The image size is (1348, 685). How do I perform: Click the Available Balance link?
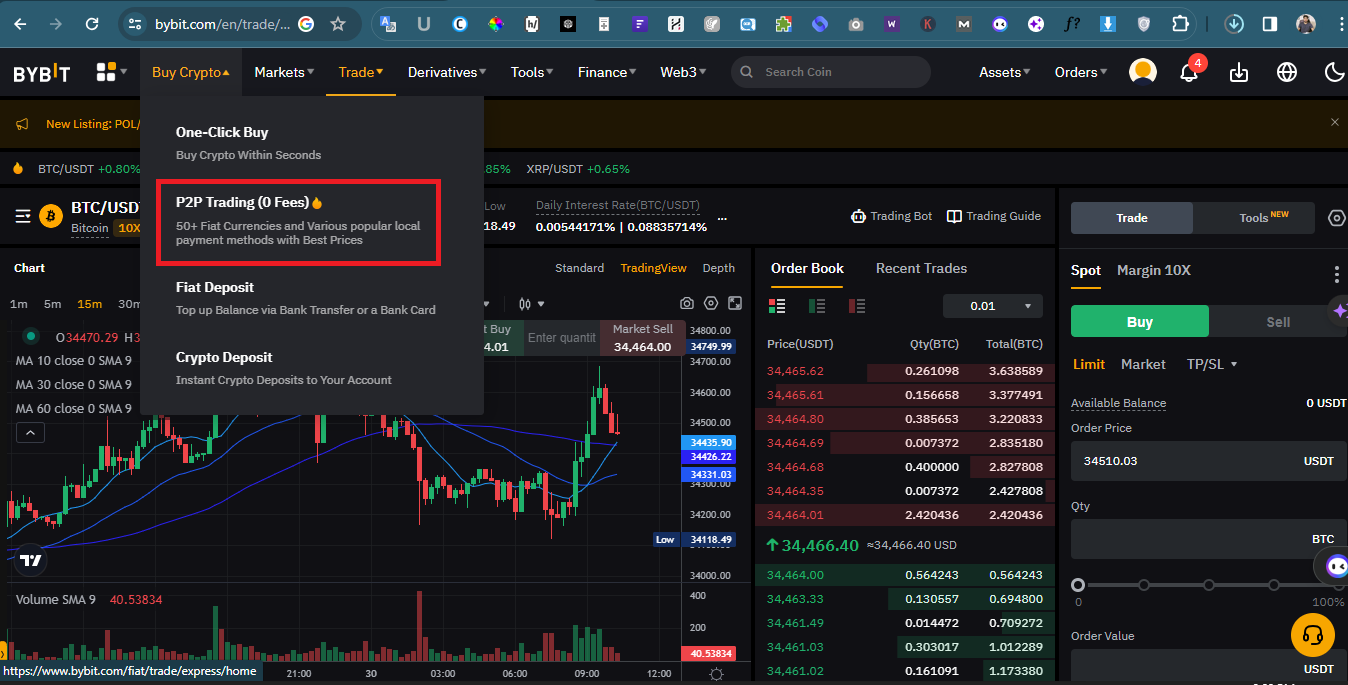coord(1118,403)
